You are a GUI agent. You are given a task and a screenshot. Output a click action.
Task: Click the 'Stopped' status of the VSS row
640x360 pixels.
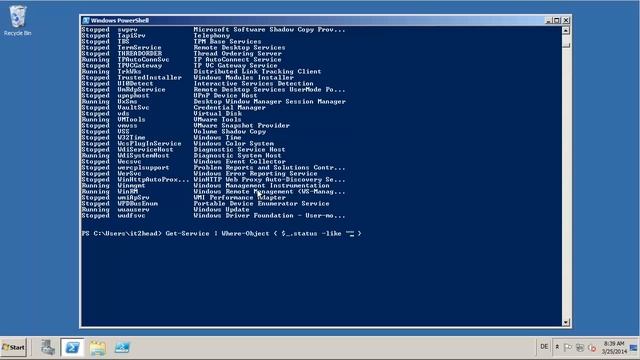[x=96, y=131]
